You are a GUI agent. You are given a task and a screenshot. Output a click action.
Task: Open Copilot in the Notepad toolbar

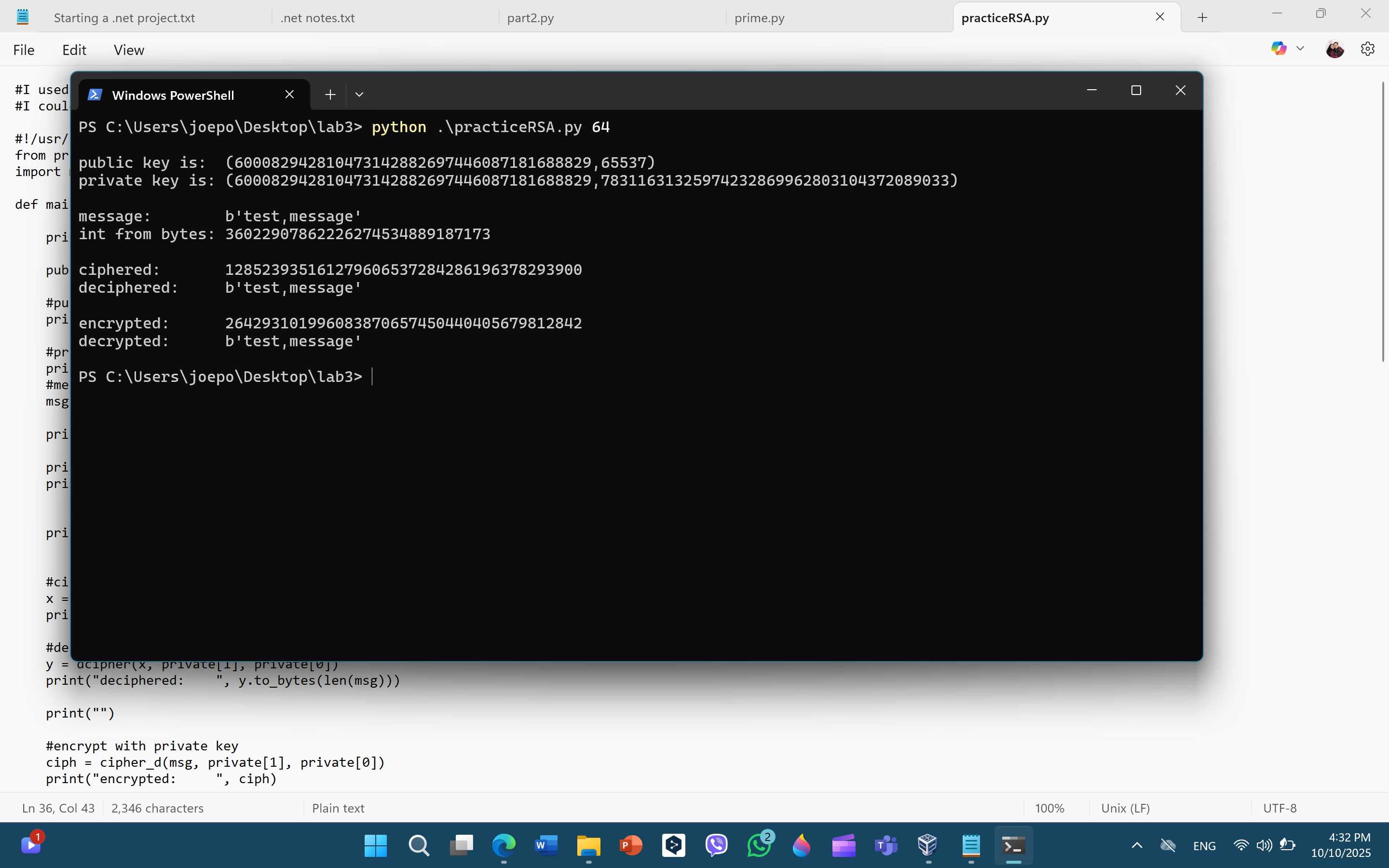[1279, 49]
